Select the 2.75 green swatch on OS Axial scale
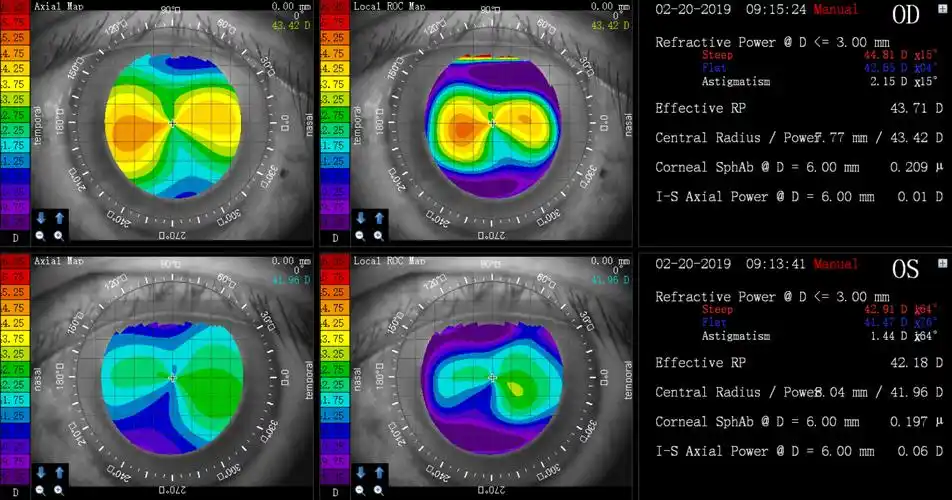 15,369
